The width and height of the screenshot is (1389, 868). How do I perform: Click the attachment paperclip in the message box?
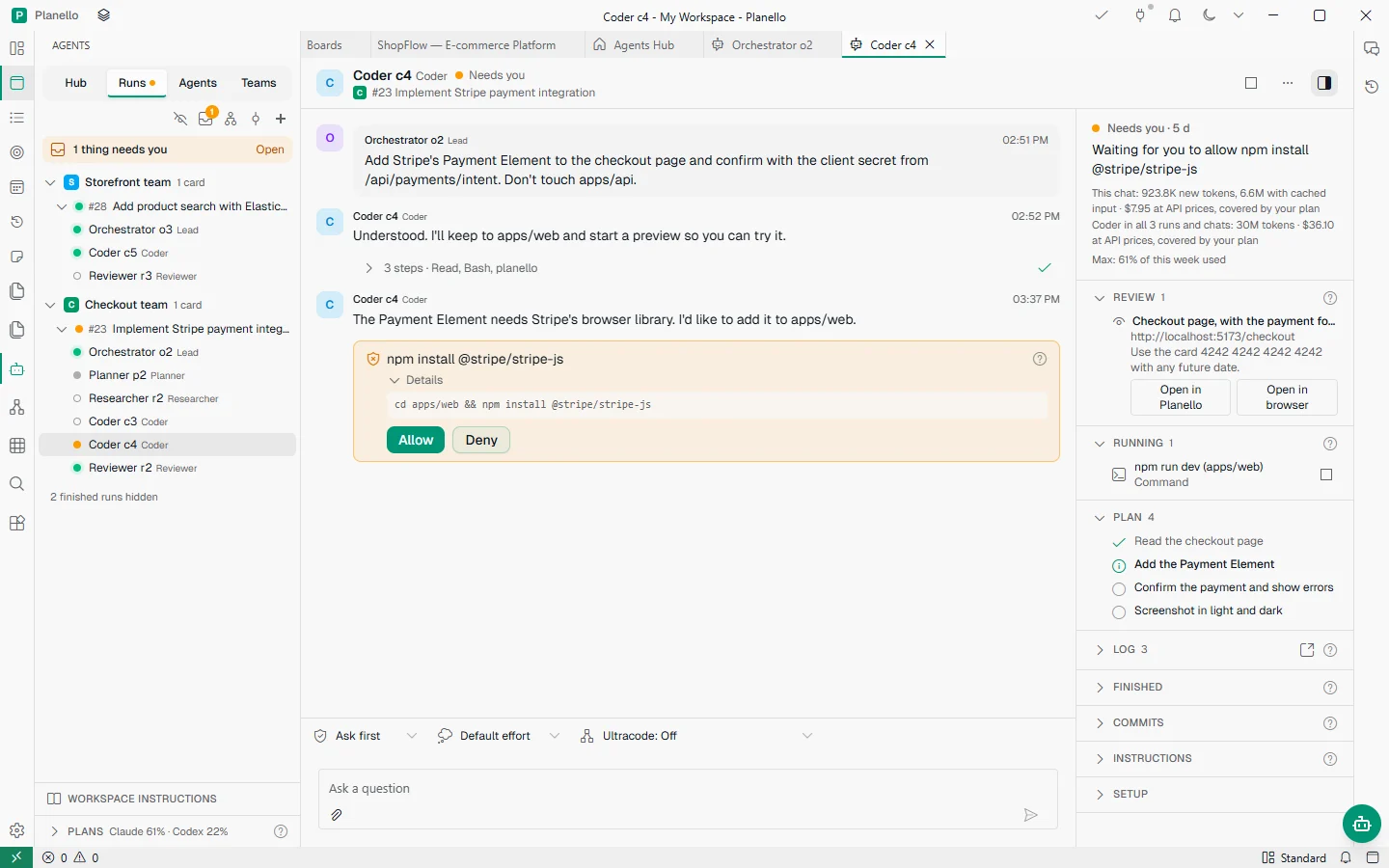tap(337, 815)
